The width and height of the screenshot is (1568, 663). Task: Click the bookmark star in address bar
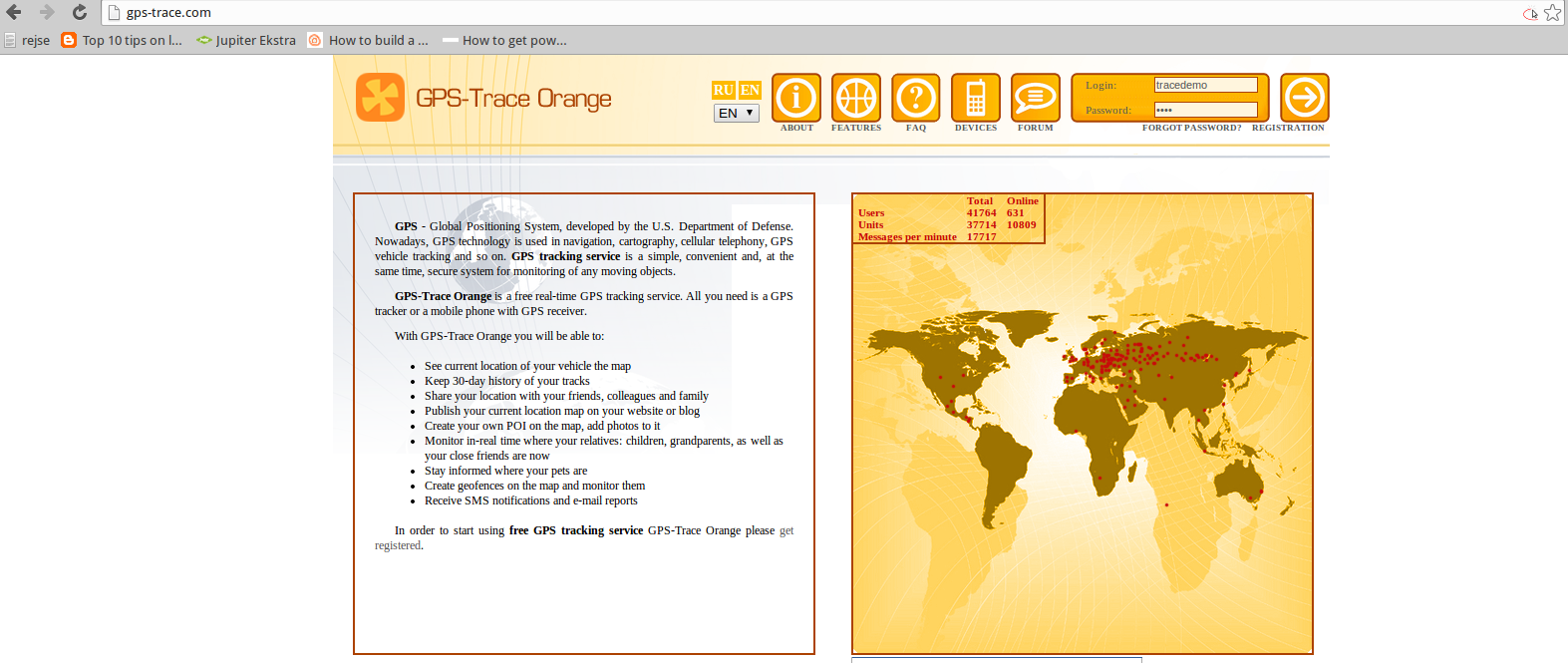click(x=1552, y=13)
